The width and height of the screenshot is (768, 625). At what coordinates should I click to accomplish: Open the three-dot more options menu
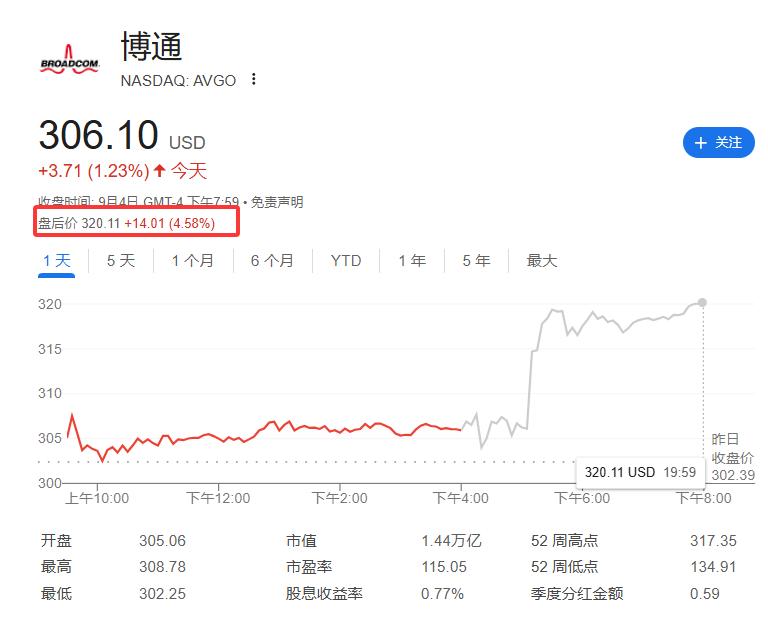pos(254,80)
